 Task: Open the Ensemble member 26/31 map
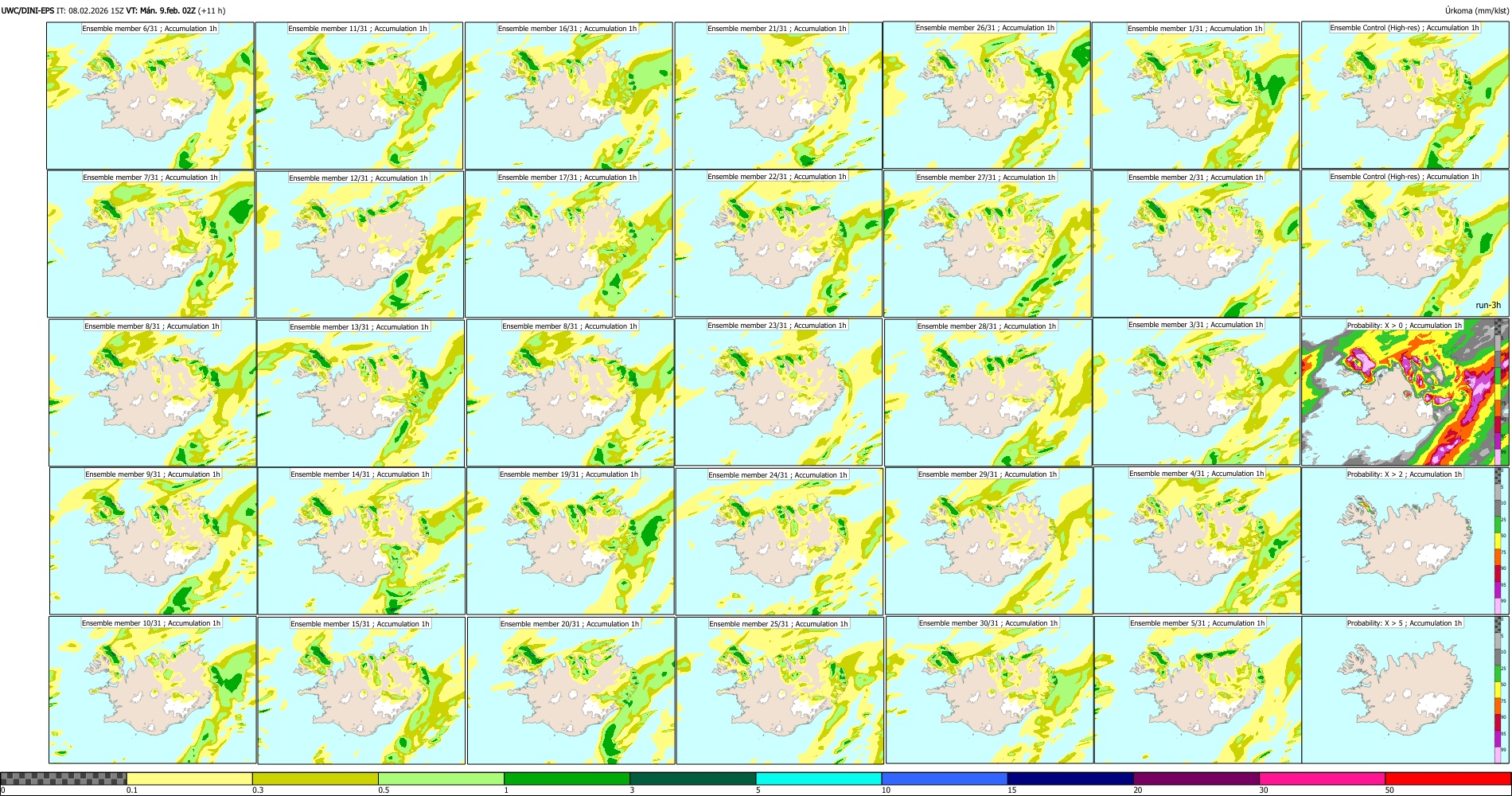(987, 95)
